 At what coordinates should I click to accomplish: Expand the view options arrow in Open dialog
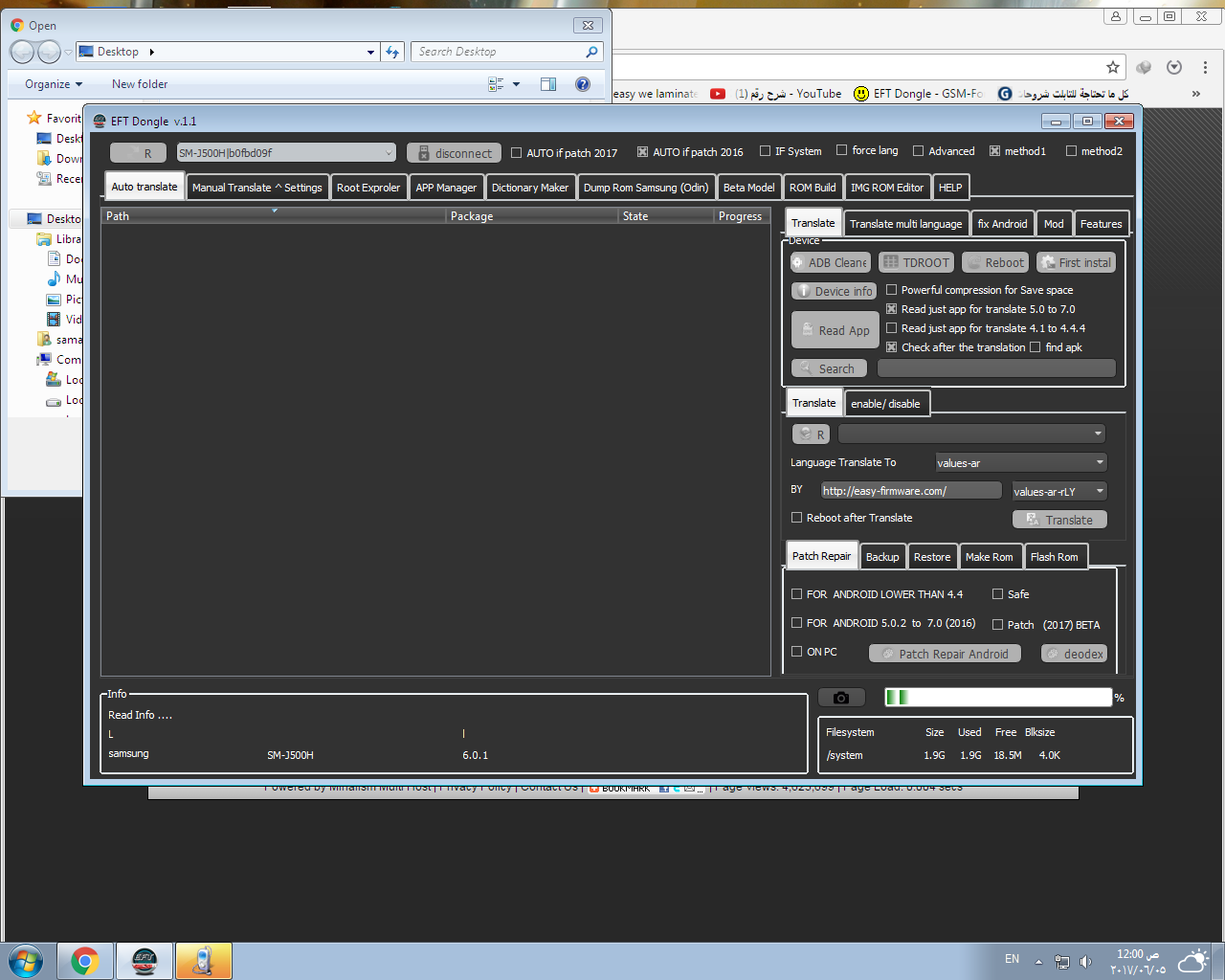click(517, 84)
